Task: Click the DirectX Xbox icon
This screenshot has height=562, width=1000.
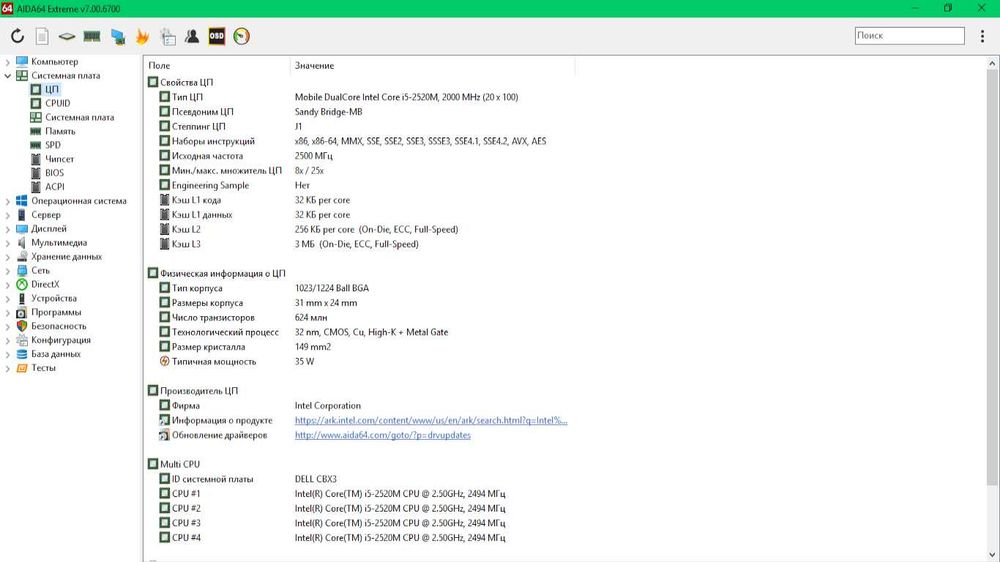Action: coord(22,285)
